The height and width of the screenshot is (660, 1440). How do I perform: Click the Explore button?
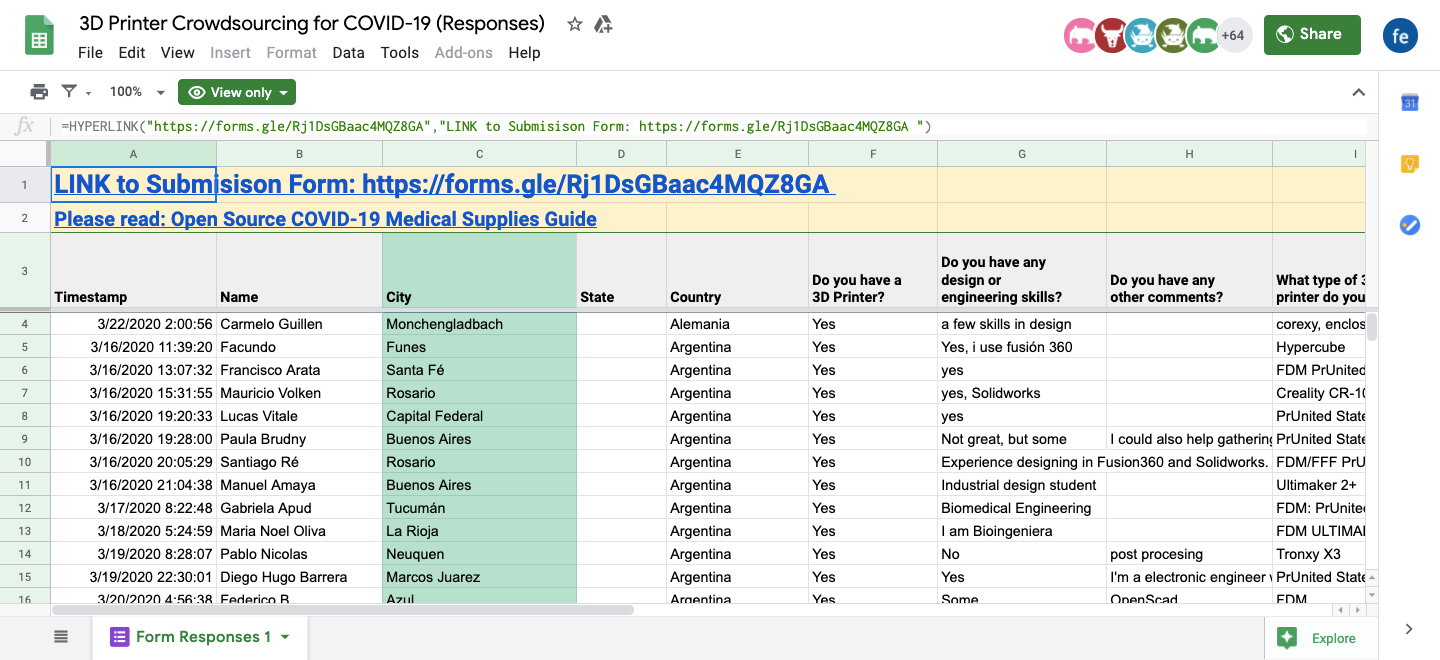1320,638
